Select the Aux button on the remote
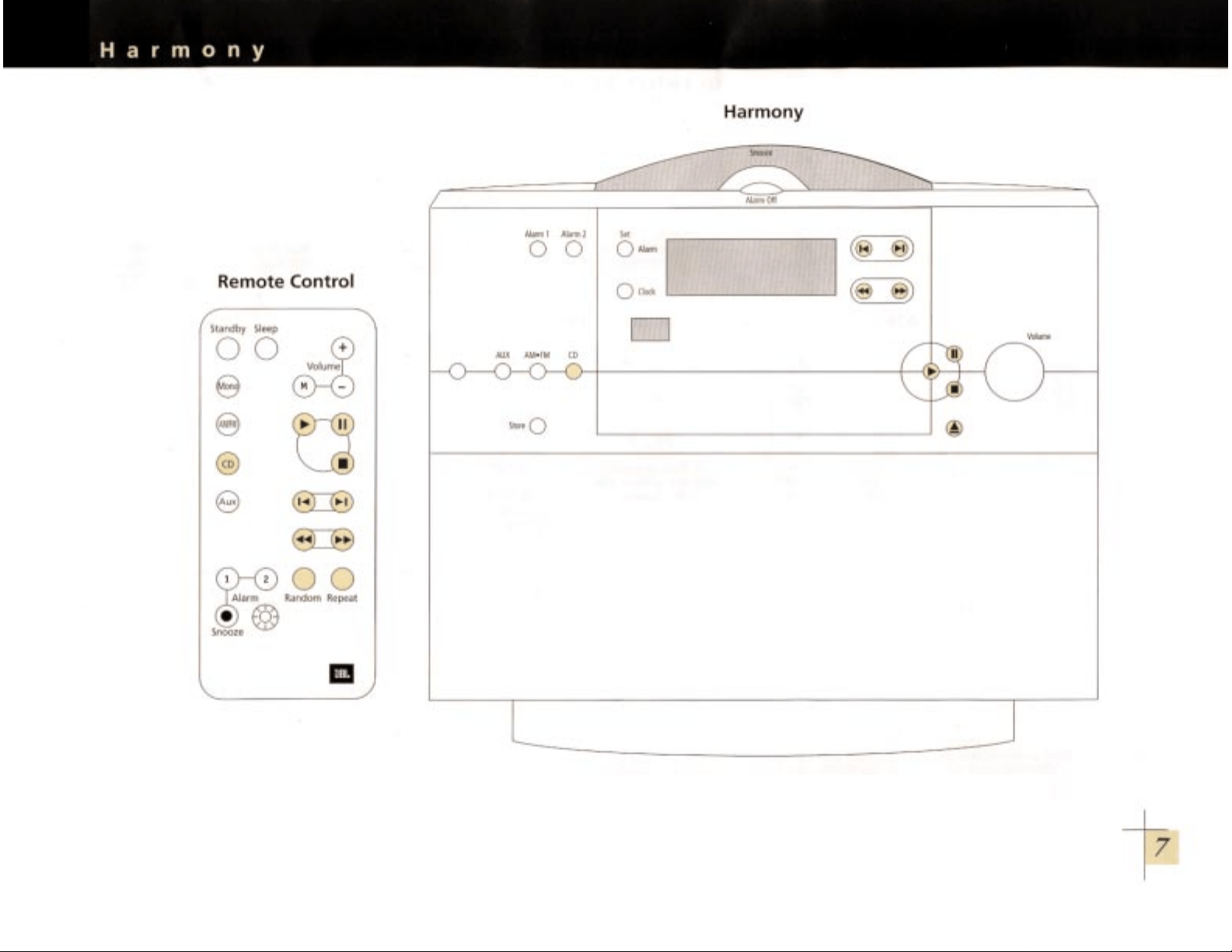 pos(228,501)
